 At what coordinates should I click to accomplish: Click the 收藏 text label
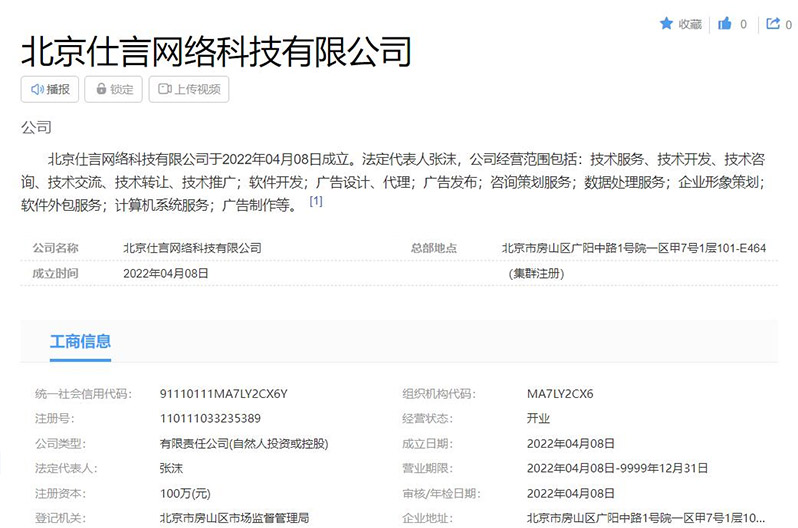690,24
